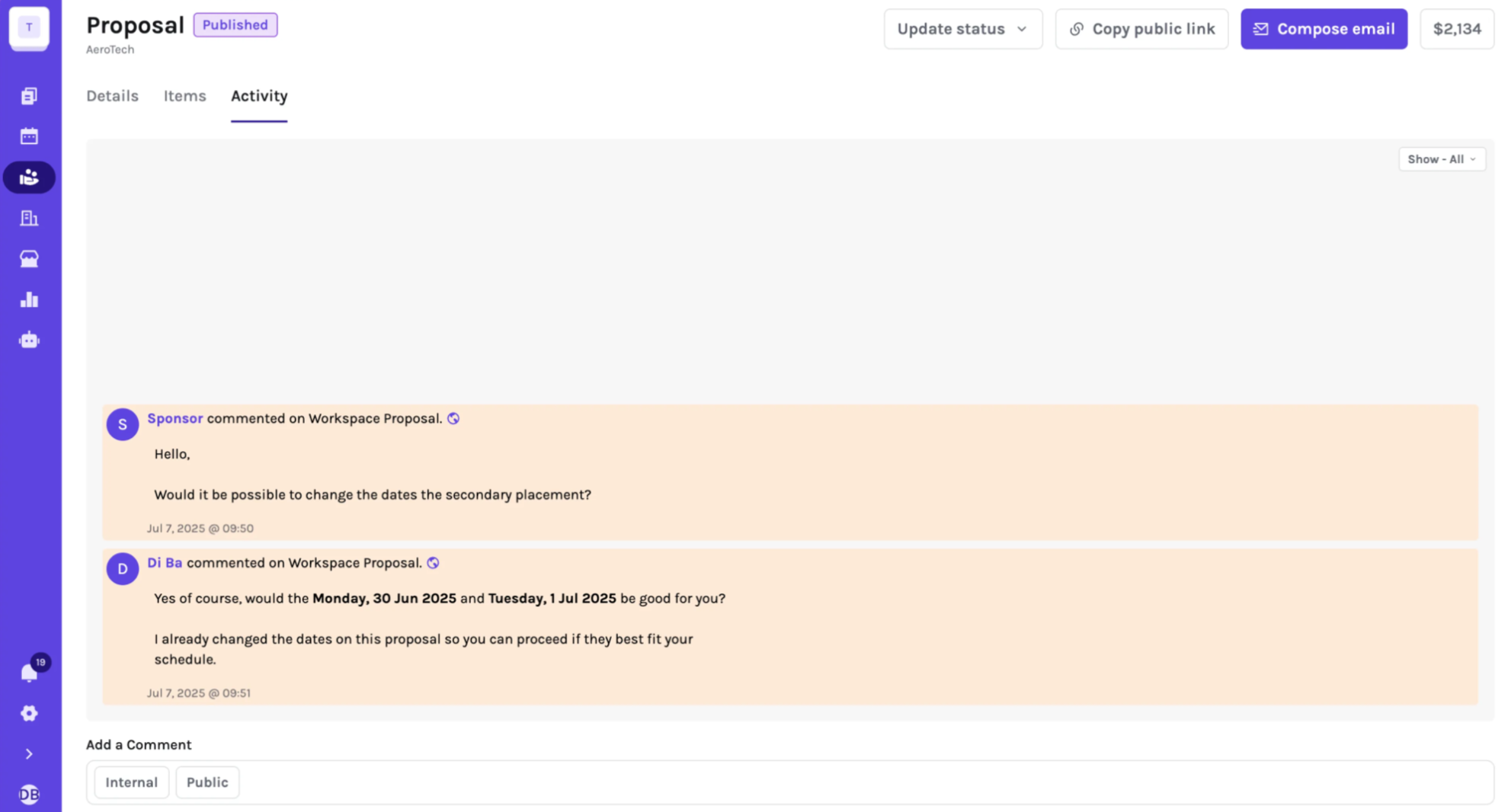1508x812 pixels.
Task: Open the building icon in sidebar
Action: coord(29,218)
